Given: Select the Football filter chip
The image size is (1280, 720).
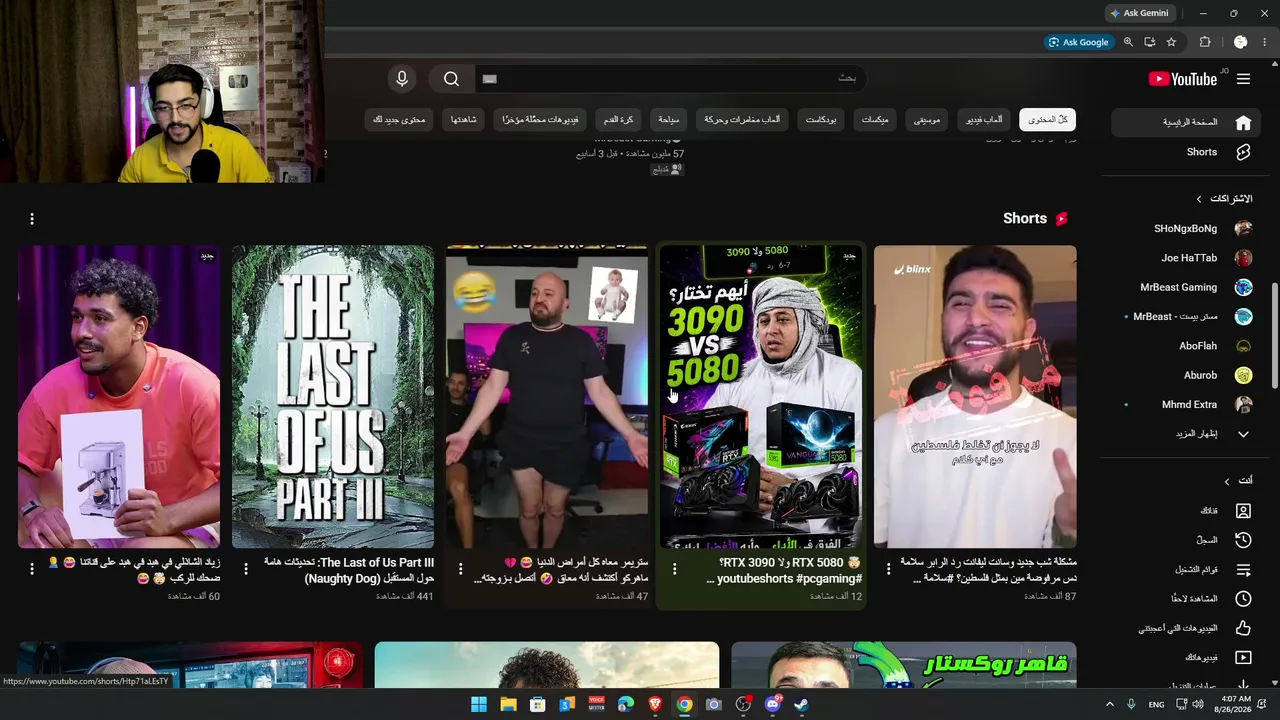Looking at the screenshot, I should (619, 120).
